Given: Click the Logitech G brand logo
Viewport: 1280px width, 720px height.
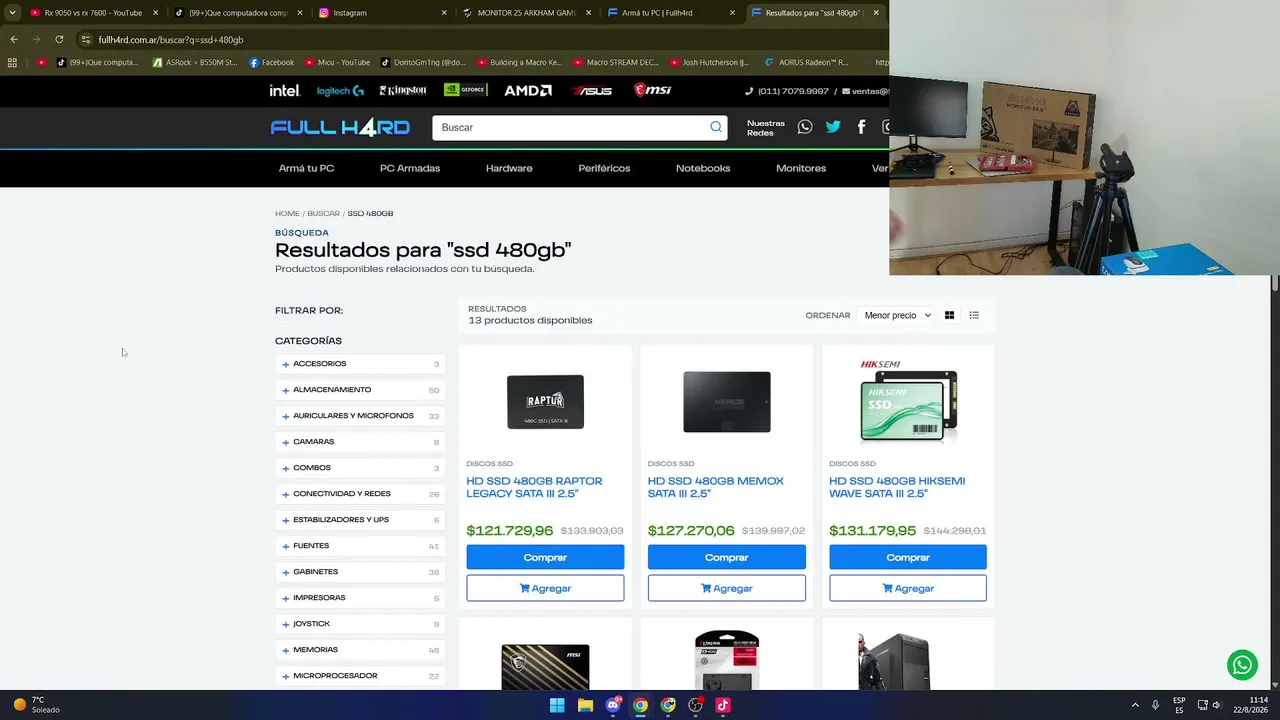Looking at the screenshot, I should tap(340, 91).
